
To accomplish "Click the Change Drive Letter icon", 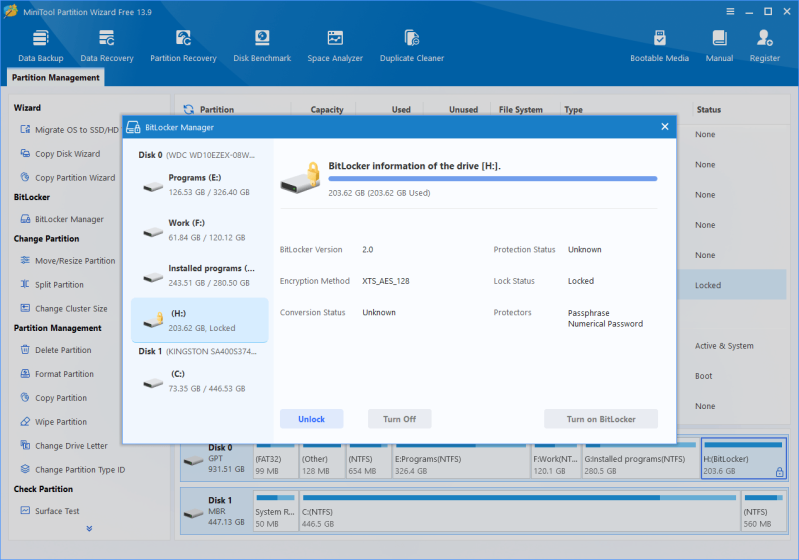I will point(25,445).
